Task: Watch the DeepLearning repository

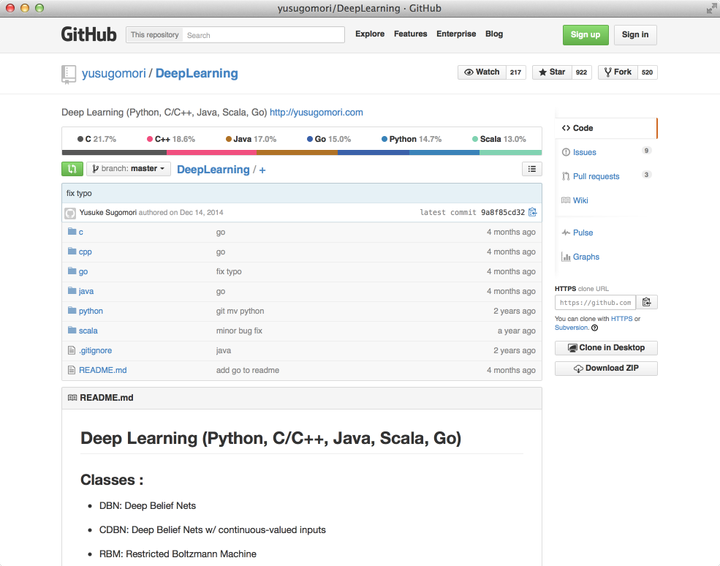Action: 482,72
